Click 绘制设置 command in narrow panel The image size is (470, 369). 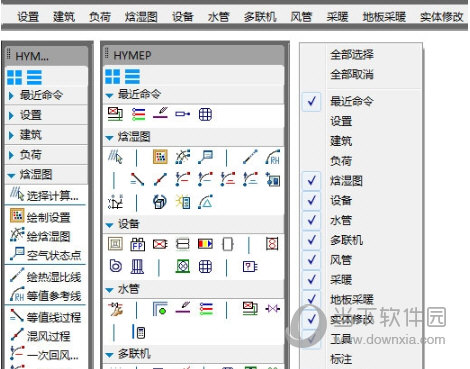point(41,217)
